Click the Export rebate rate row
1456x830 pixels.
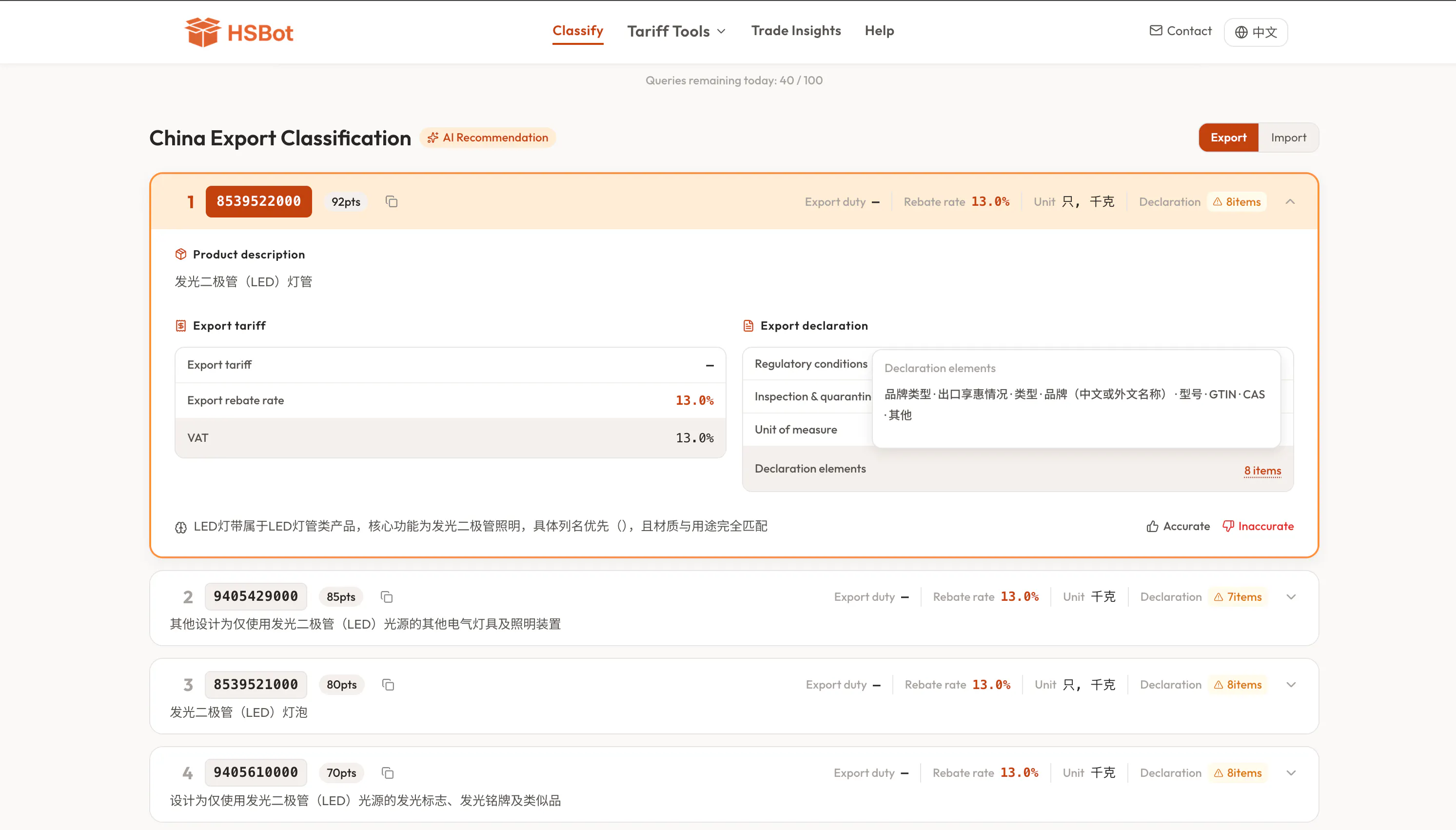450,401
